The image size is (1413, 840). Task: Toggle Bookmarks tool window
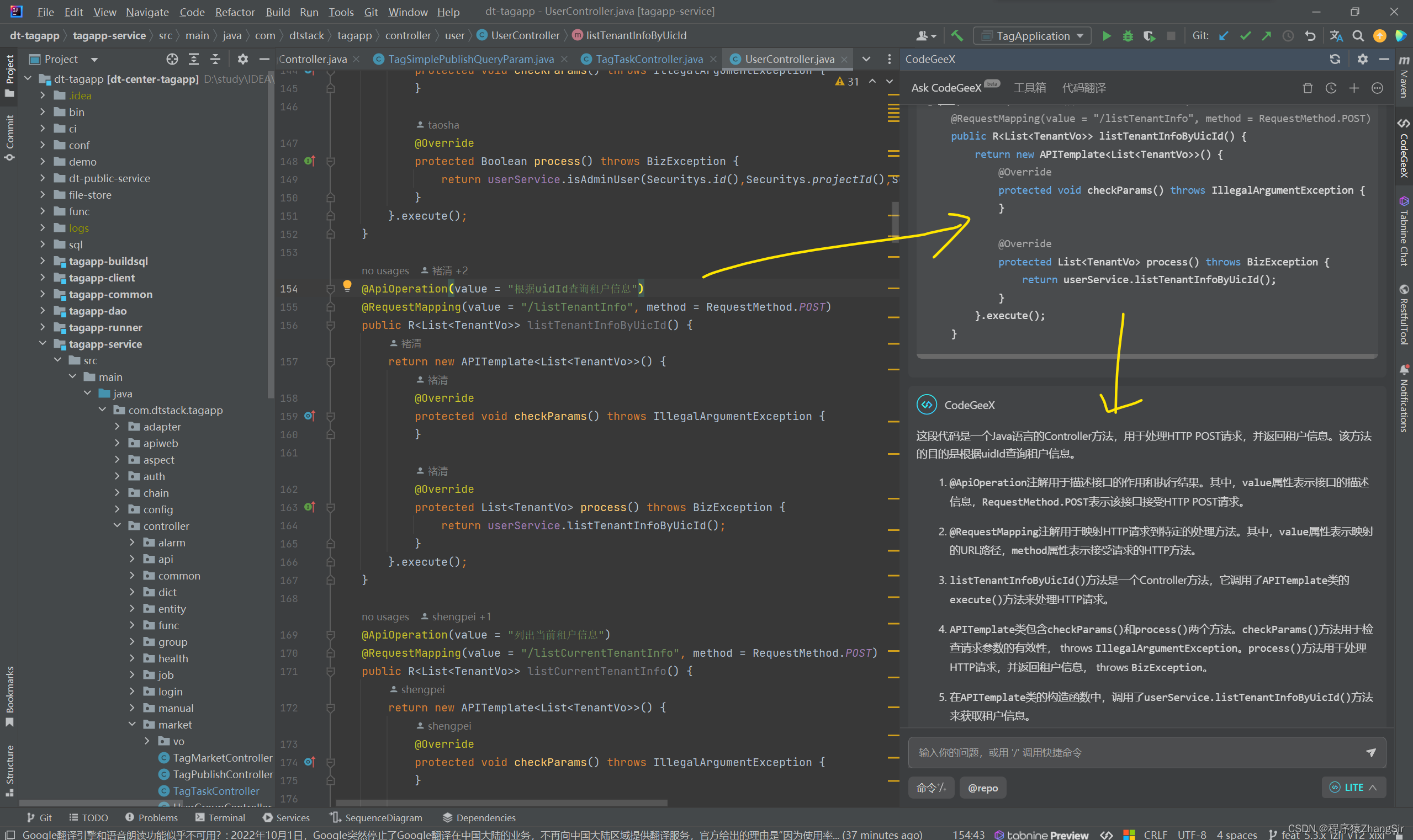(9, 697)
